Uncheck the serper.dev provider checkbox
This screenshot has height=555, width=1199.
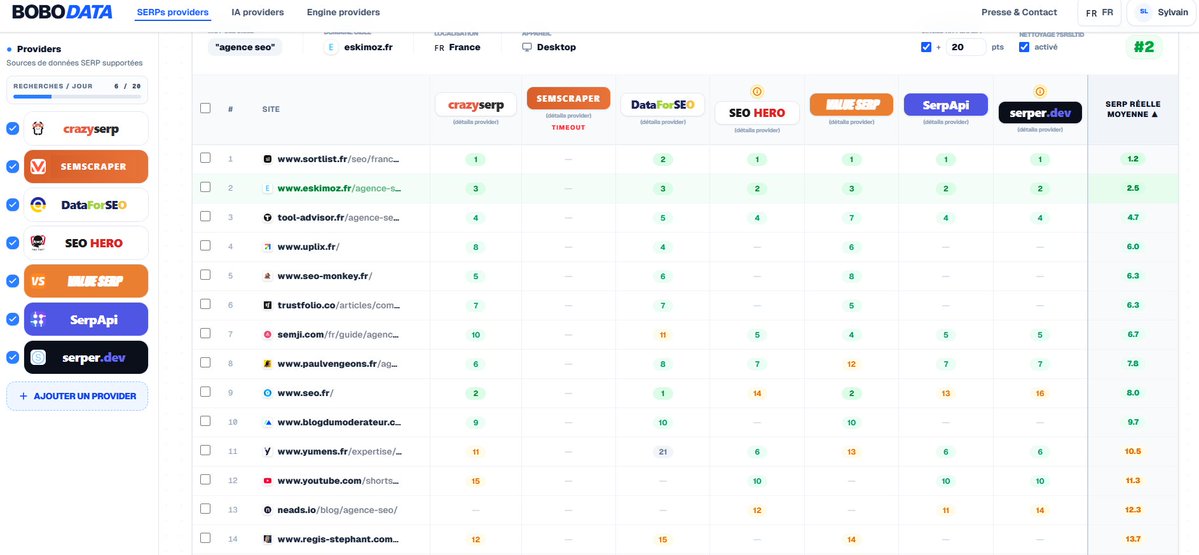pyautogui.click(x=12, y=358)
